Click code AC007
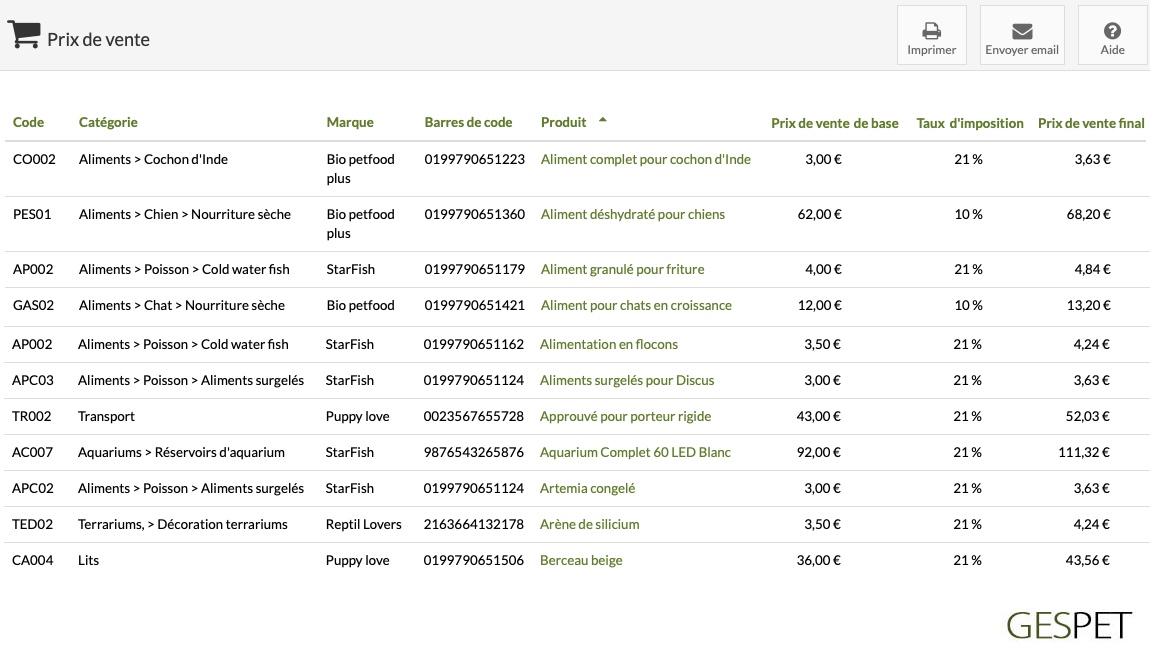The height and width of the screenshot is (650, 1150). click(32, 452)
